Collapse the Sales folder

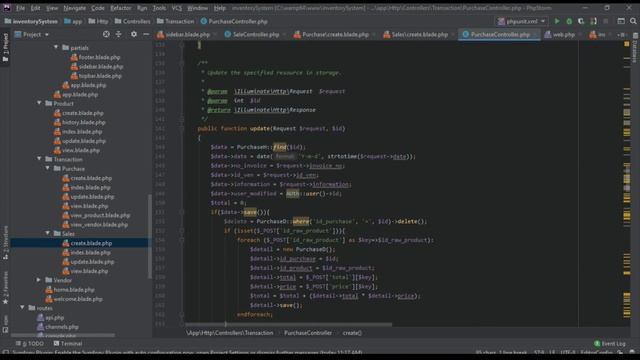point(48,233)
